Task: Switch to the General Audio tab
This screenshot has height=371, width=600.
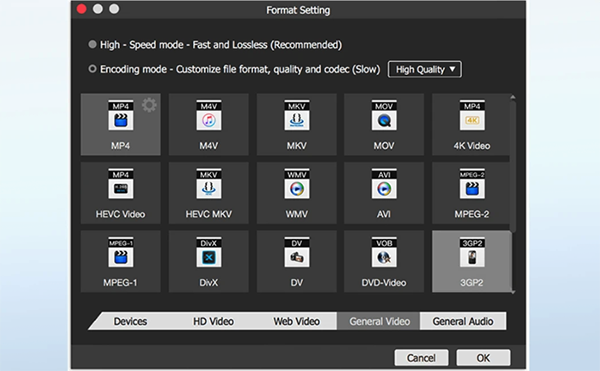Action: tap(463, 321)
